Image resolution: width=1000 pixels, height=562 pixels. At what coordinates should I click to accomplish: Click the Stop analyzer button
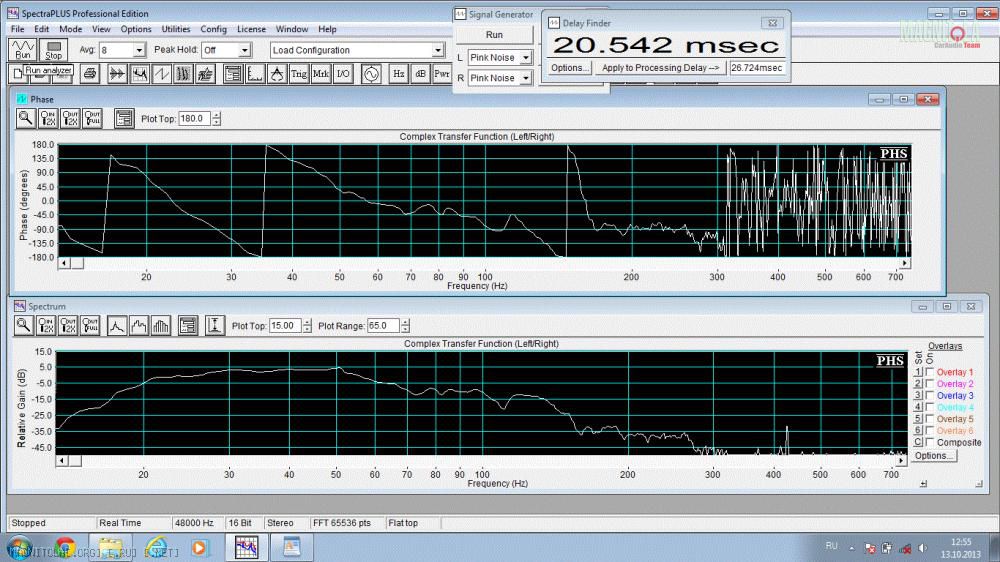pos(54,50)
